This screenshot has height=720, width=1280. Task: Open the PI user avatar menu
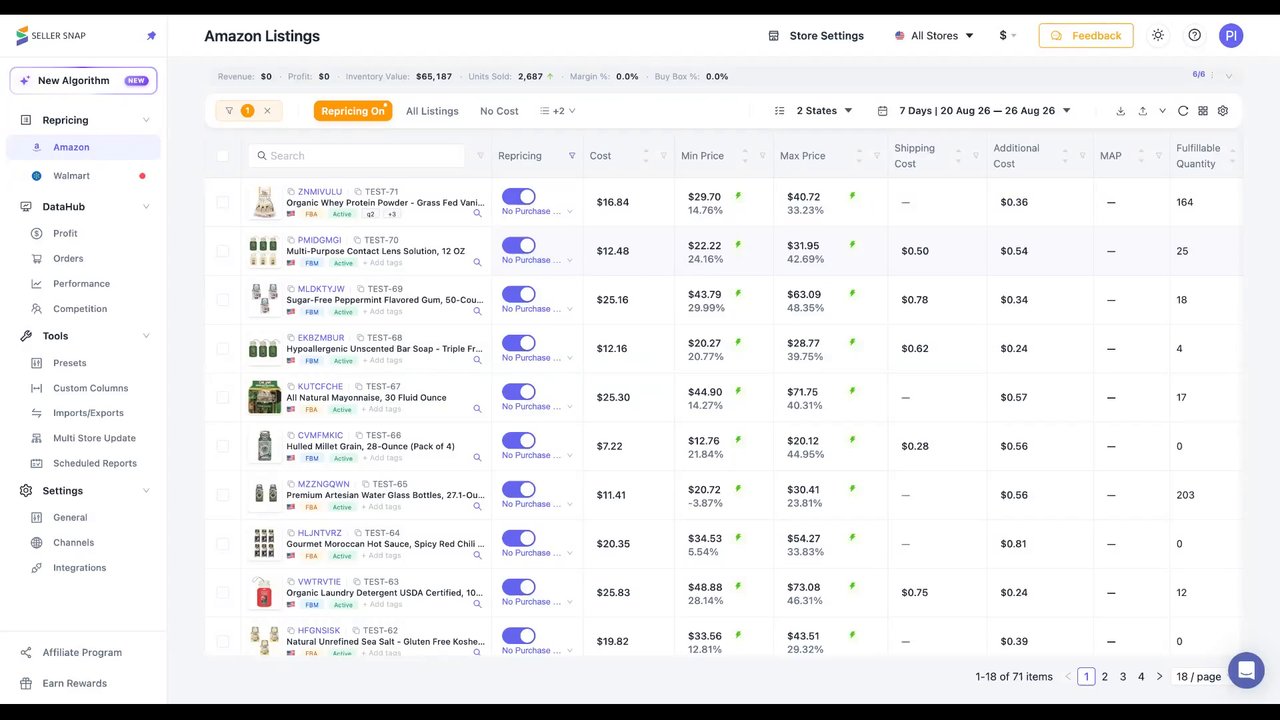click(x=1231, y=35)
